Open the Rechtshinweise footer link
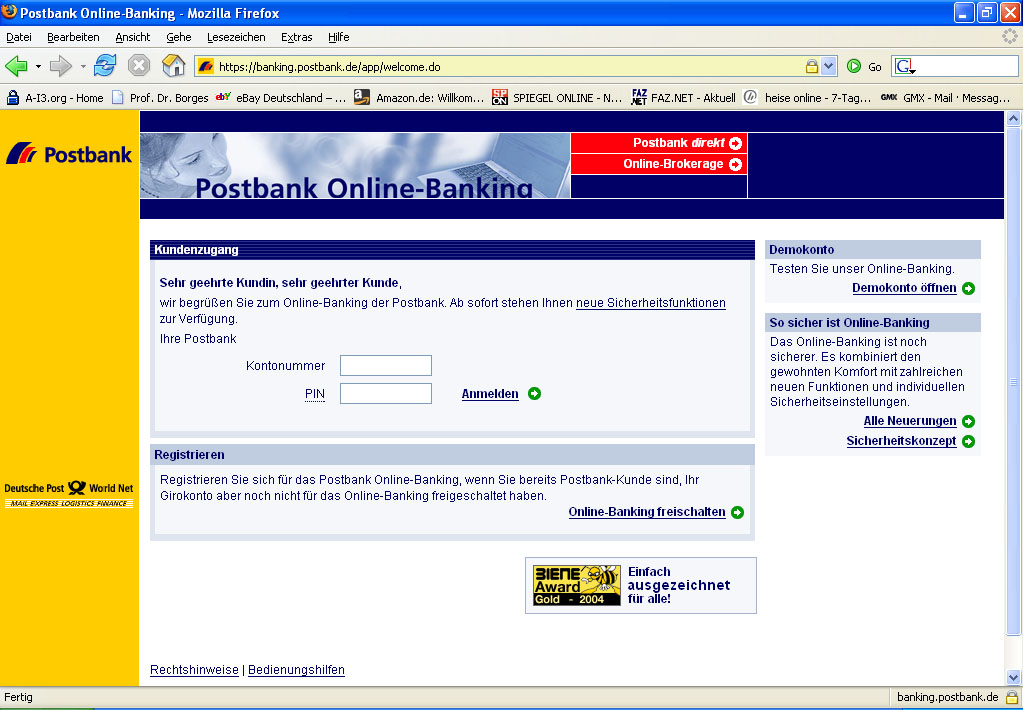The width and height of the screenshot is (1023, 710). click(x=194, y=670)
